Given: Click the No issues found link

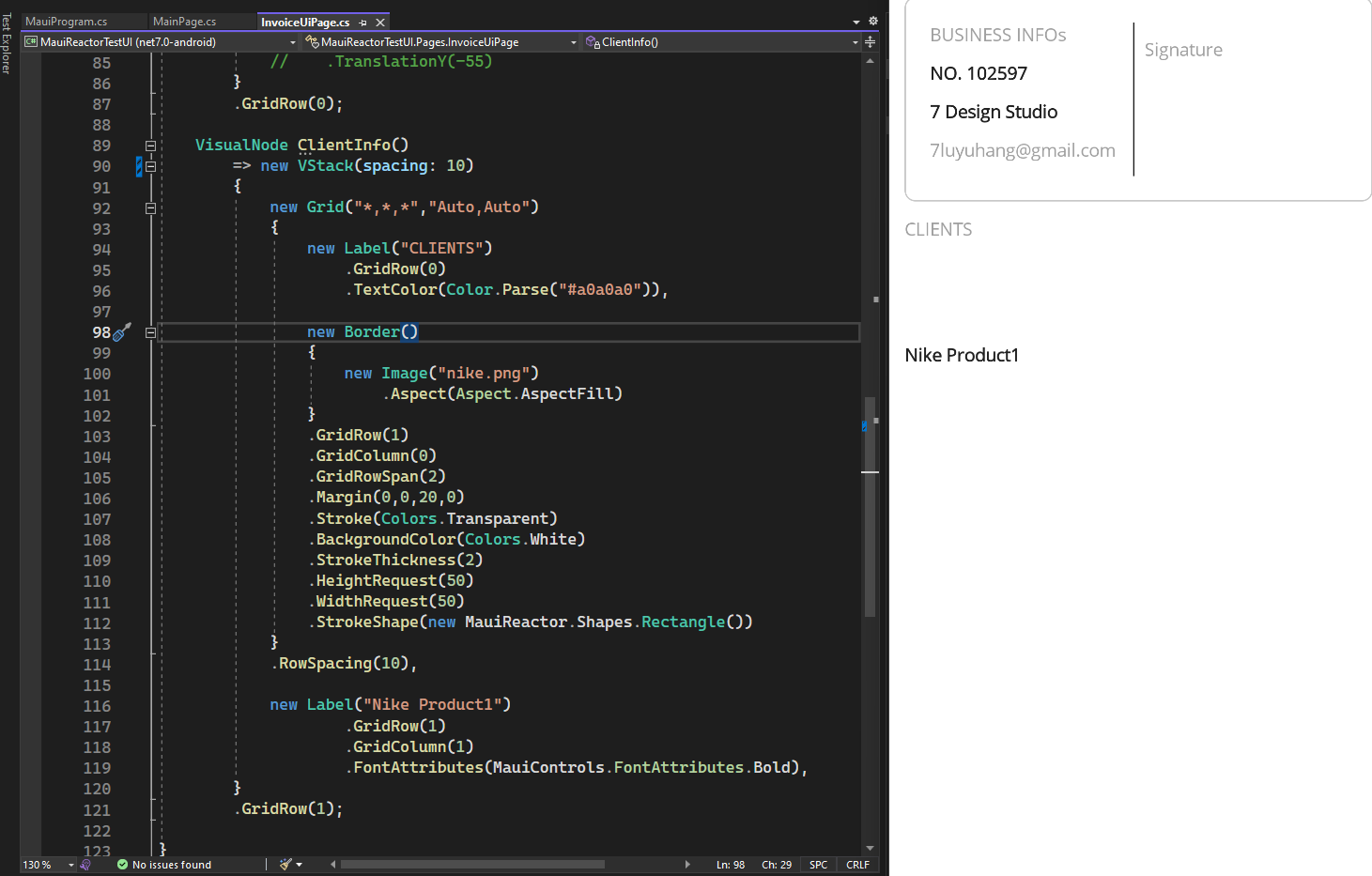Looking at the screenshot, I should pyautogui.click(x=173, y=864).
